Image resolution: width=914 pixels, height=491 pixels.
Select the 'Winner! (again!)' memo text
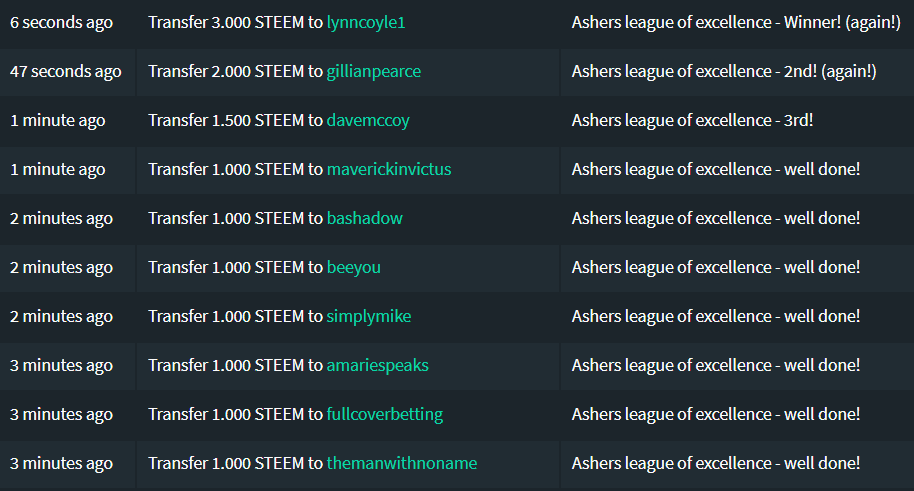[x=842, y=23]
